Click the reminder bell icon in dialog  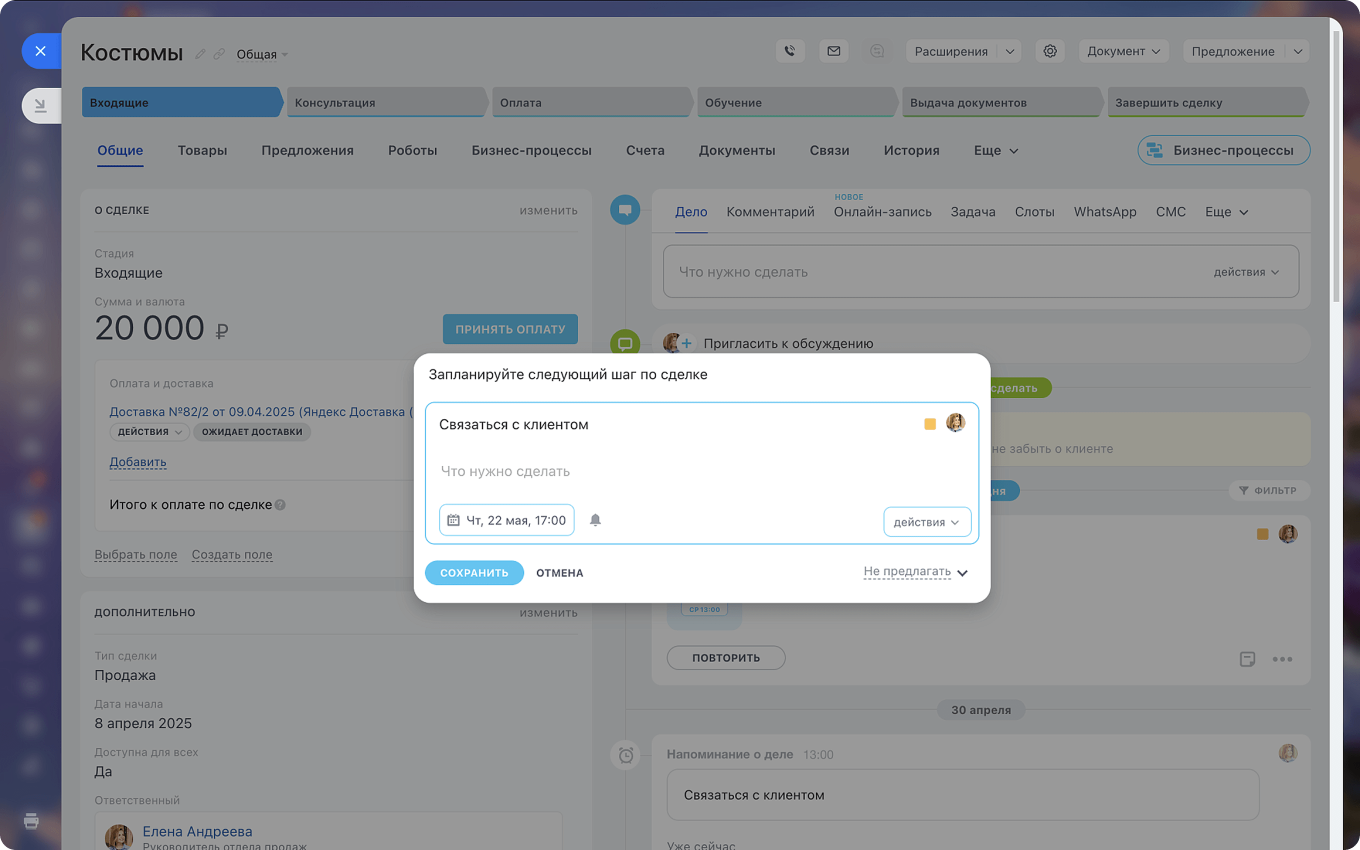(595, 520)
